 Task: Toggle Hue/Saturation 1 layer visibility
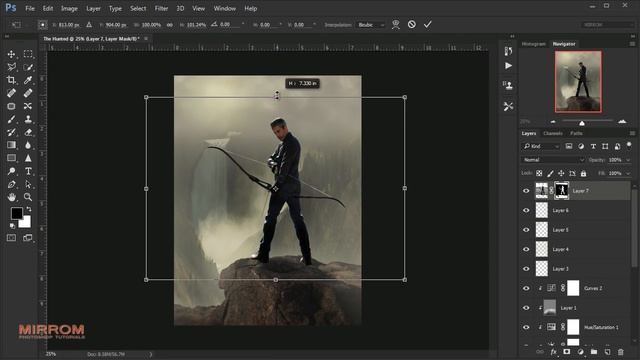pyautogui.click(x=526, y=327)
